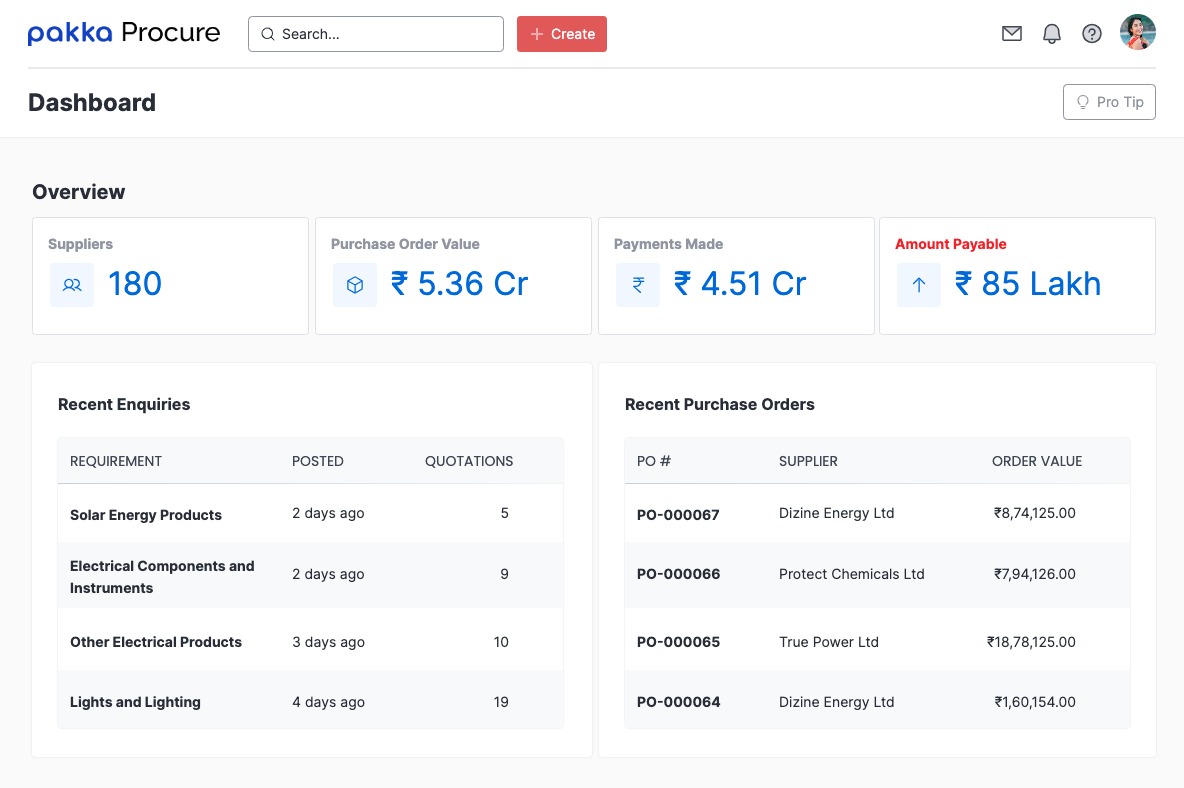Select the Suppliers people icon

pos(71,284)
